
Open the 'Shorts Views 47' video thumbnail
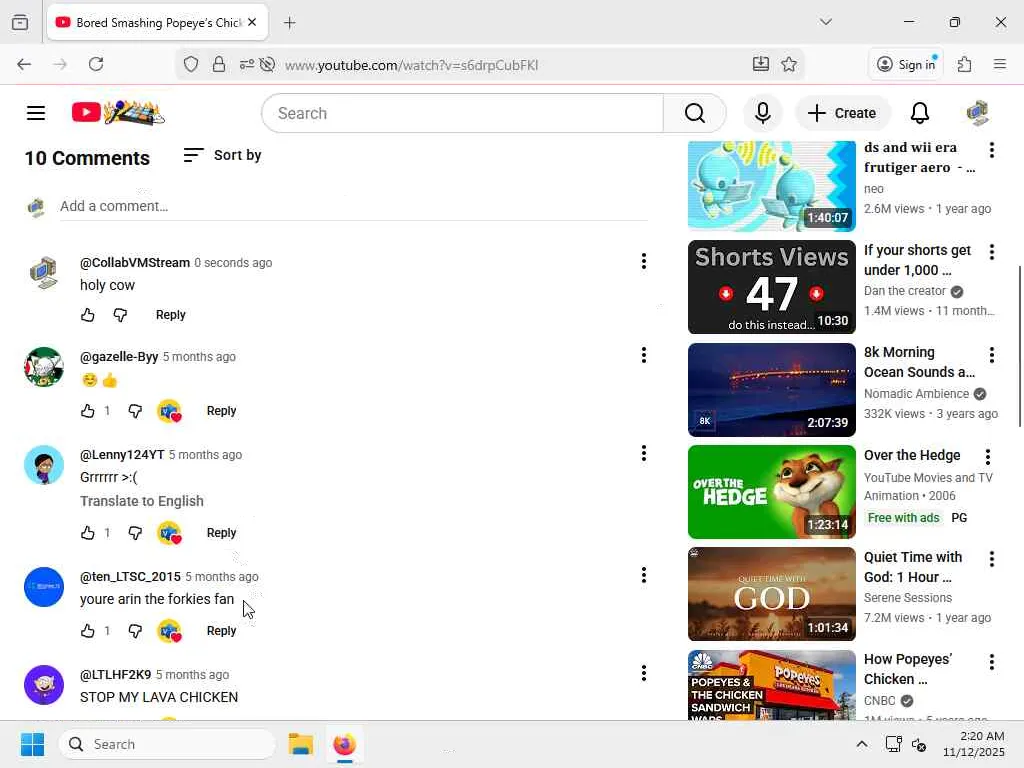pyautogui.click(x=771, y=287)
